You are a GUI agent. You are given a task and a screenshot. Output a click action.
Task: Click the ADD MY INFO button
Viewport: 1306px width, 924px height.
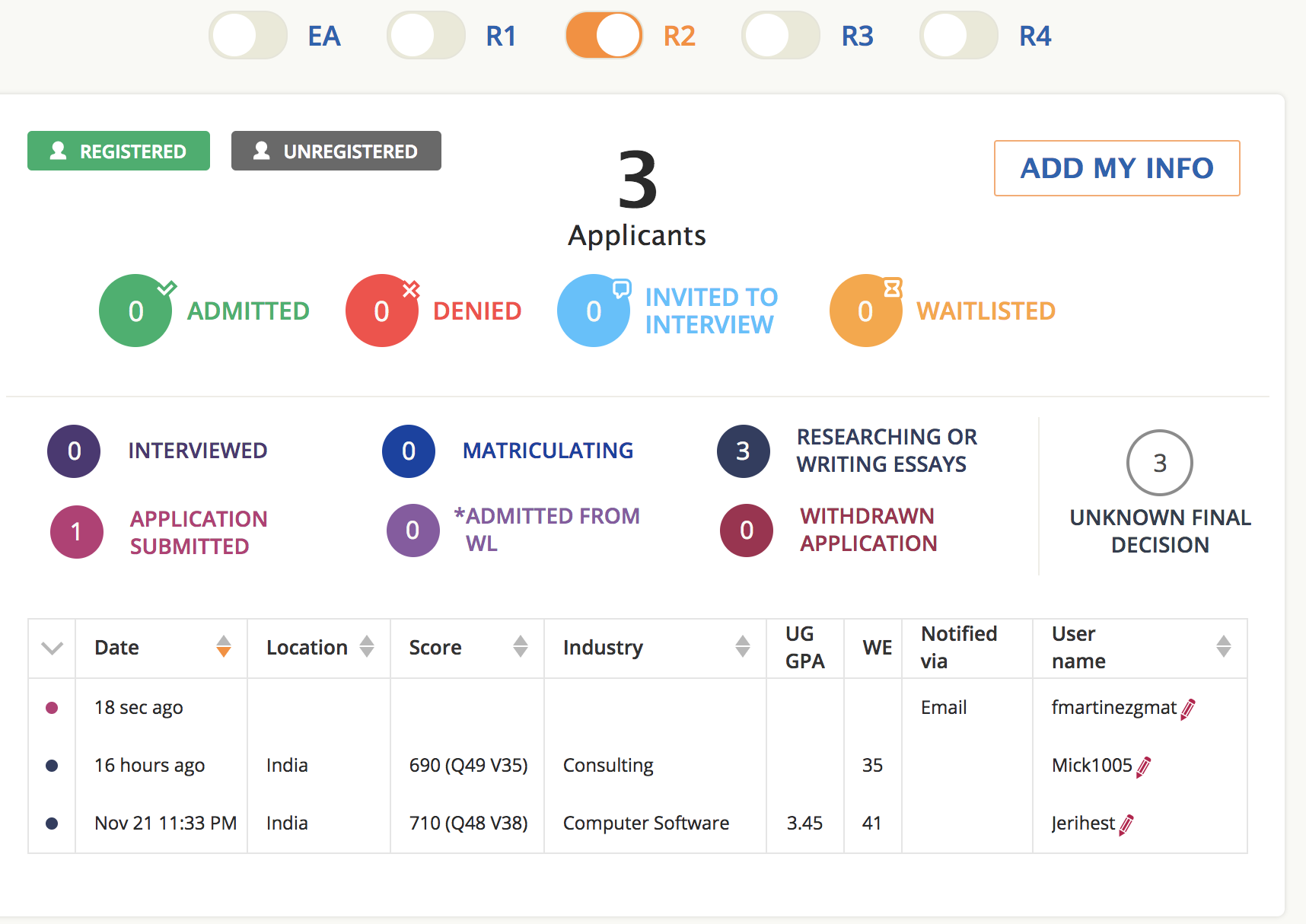[x=1116, y=168]
